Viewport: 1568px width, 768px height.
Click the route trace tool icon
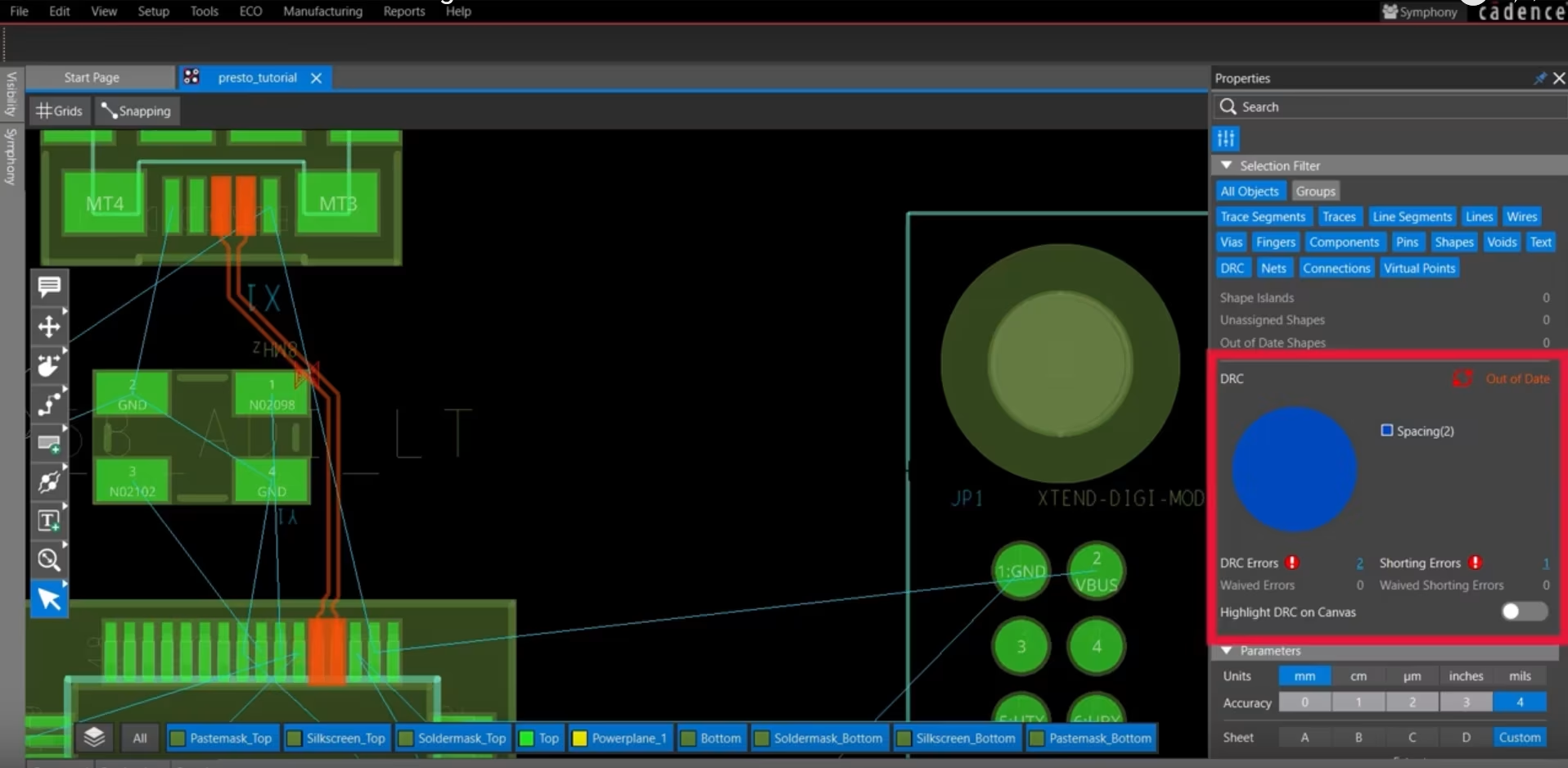point(49,404)
